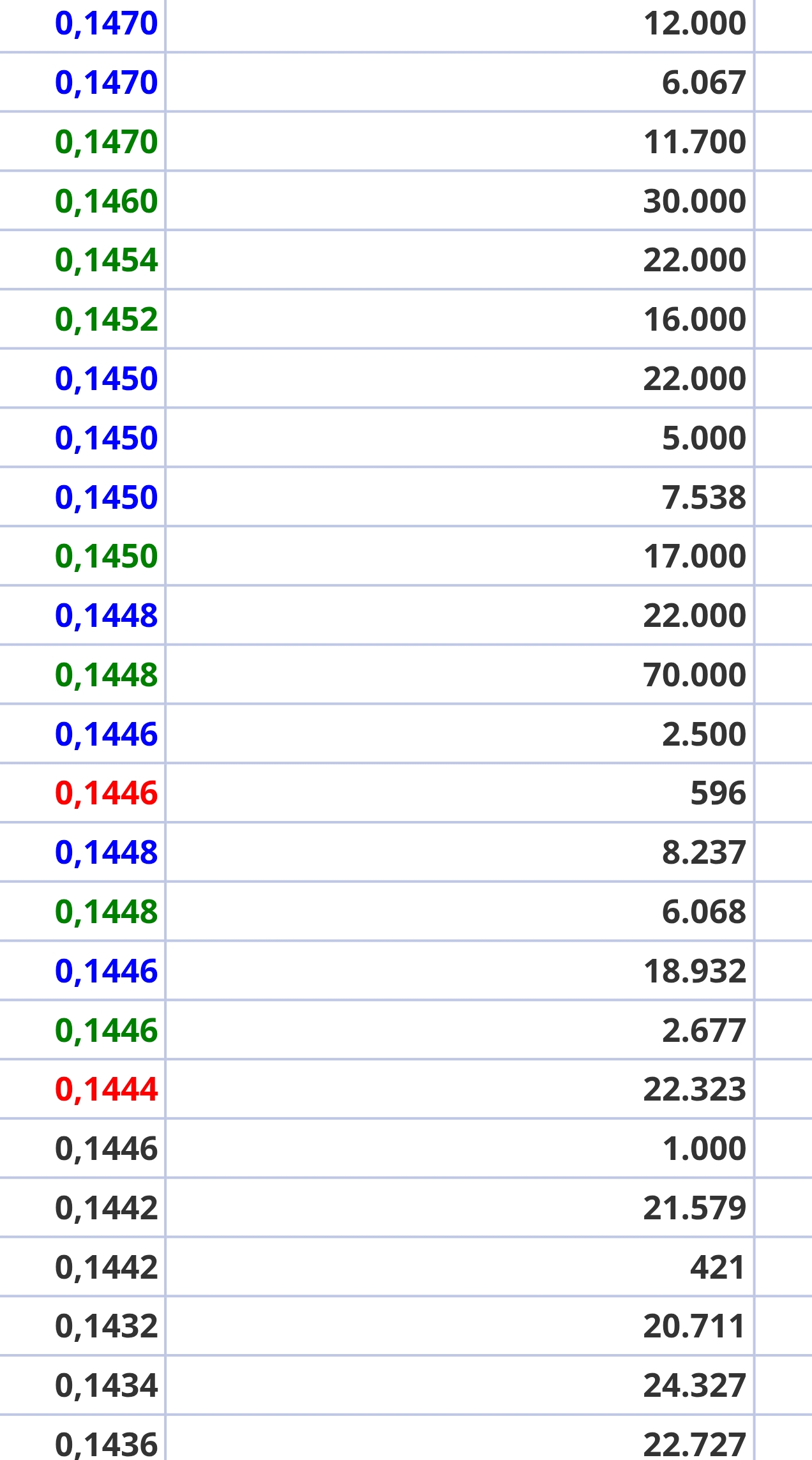
Task: Click the 0,1454 price value
Action: tap(106, 260)
